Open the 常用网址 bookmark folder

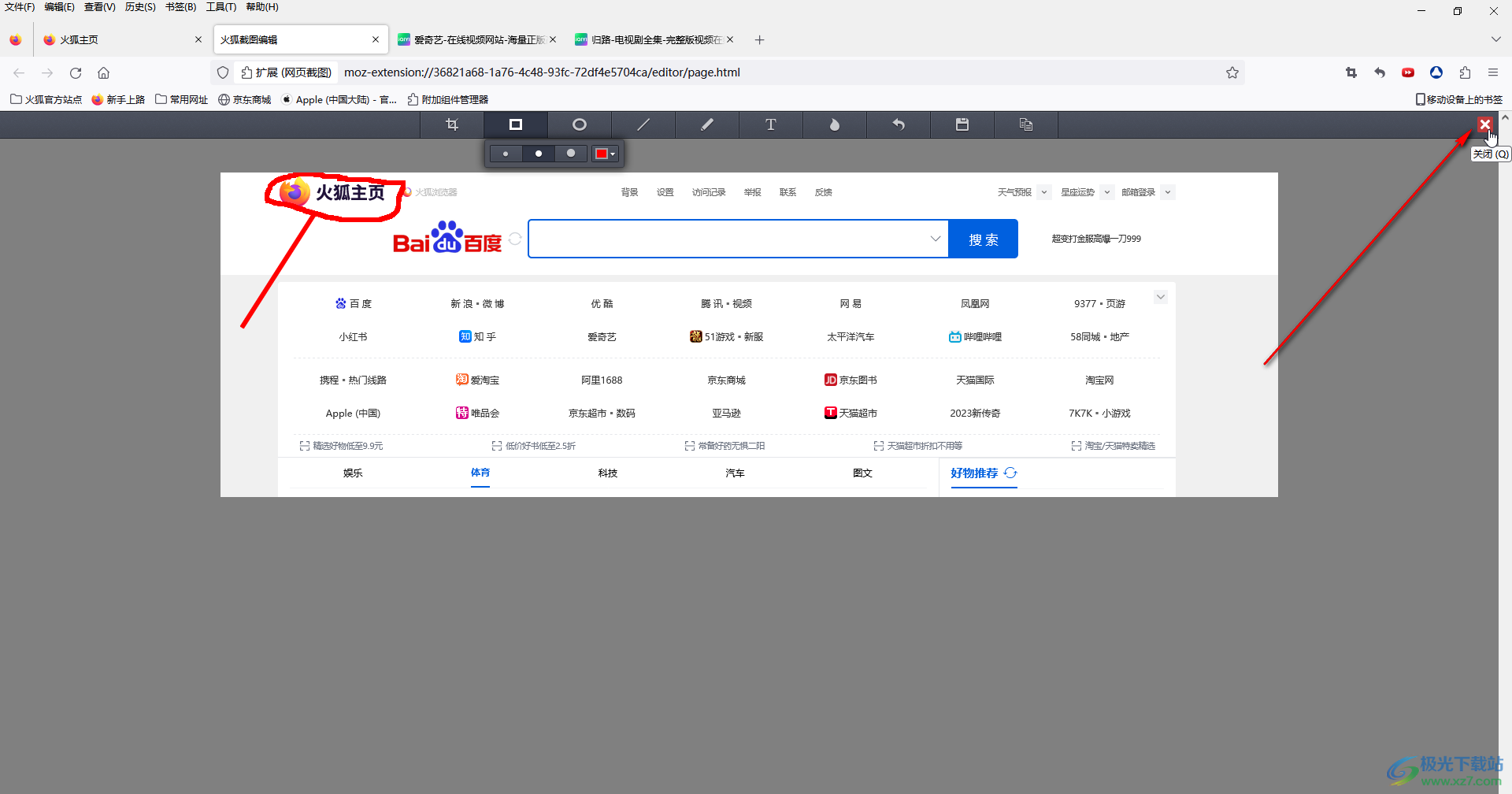pos(182,99)
